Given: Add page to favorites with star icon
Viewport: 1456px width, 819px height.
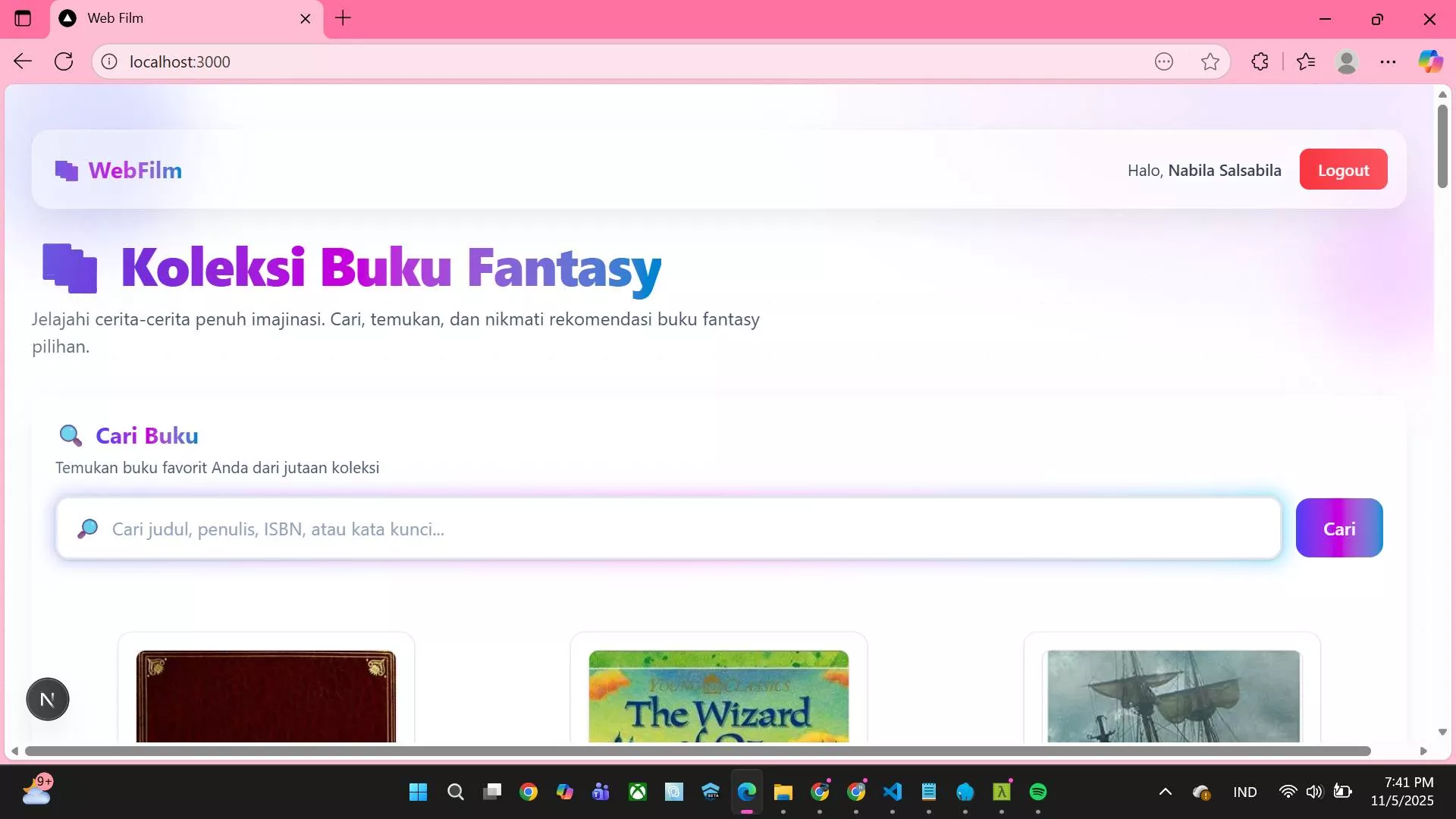Looking at the screenshot, I should pos(1210,61).
